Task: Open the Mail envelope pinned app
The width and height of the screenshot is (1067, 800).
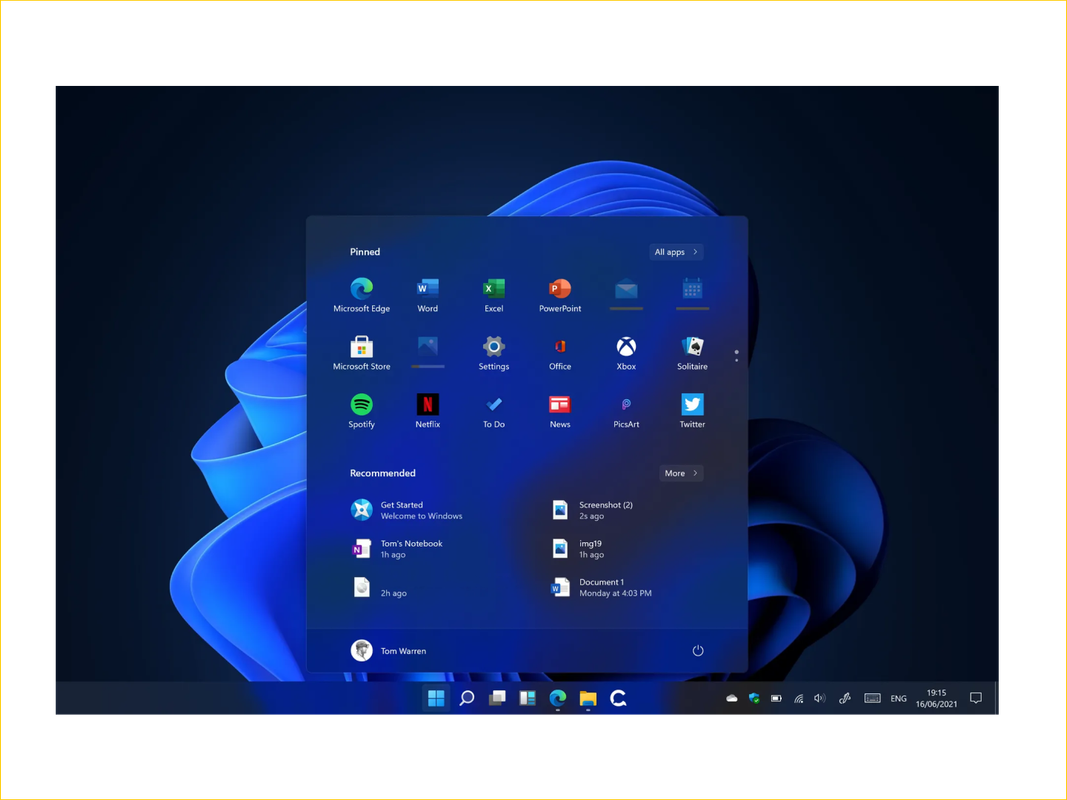Action: [x=626, y=293]
